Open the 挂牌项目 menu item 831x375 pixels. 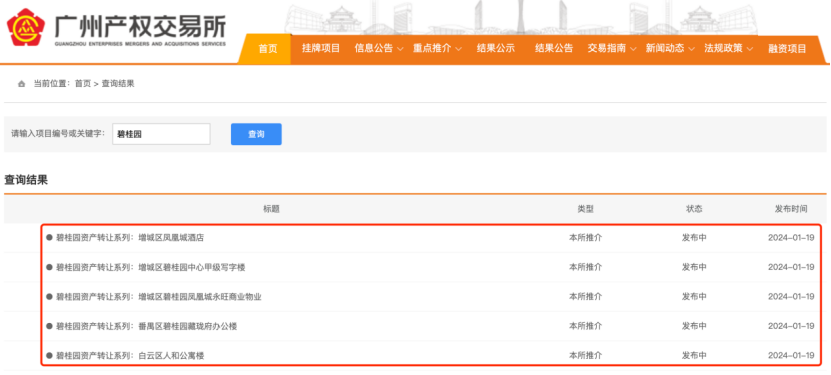(321, 48)
